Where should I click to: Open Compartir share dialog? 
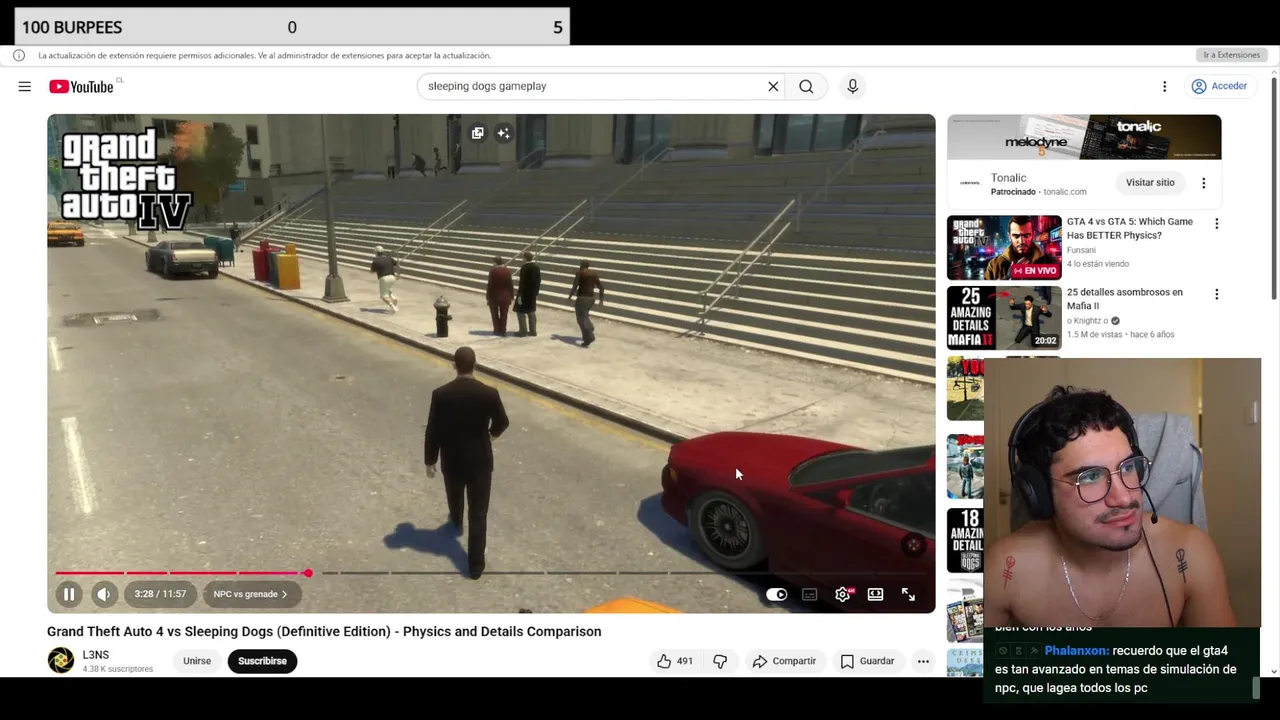pyautogui.click(x=784, y=661)
